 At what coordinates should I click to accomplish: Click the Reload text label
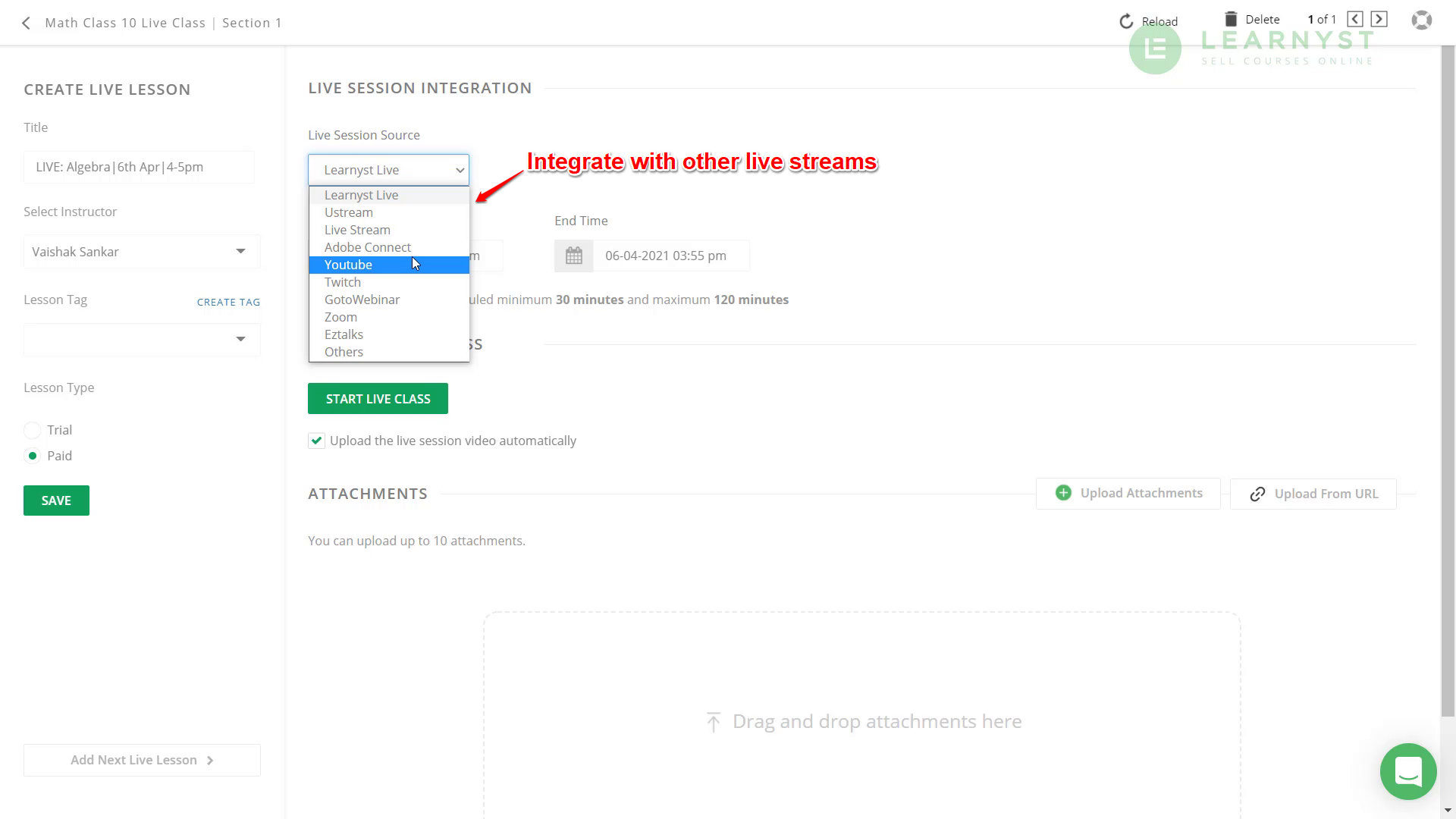click(1159, 21)
